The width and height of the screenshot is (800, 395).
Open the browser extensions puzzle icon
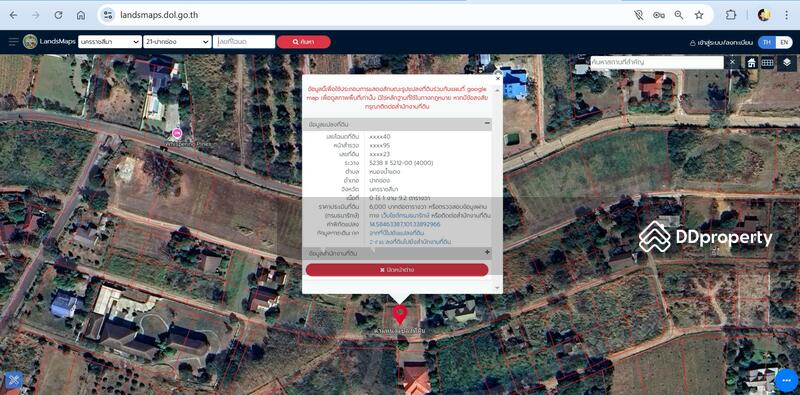731,15
